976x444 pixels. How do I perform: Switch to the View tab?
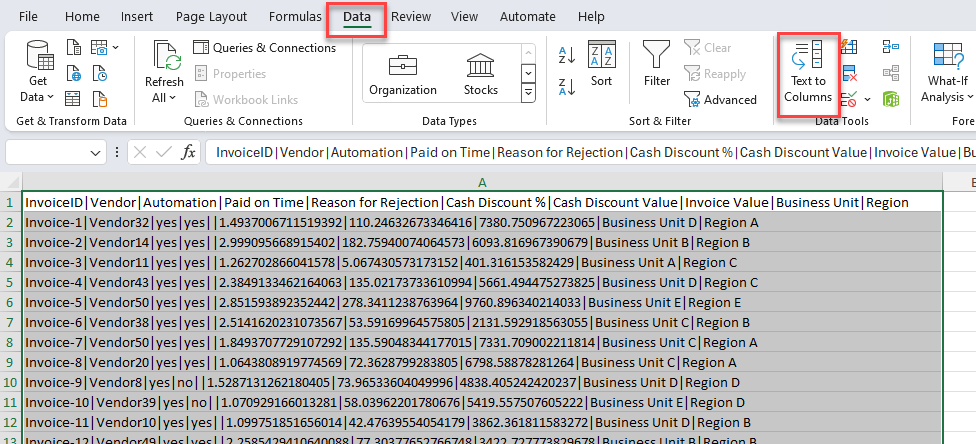click(x=464, y=17)
